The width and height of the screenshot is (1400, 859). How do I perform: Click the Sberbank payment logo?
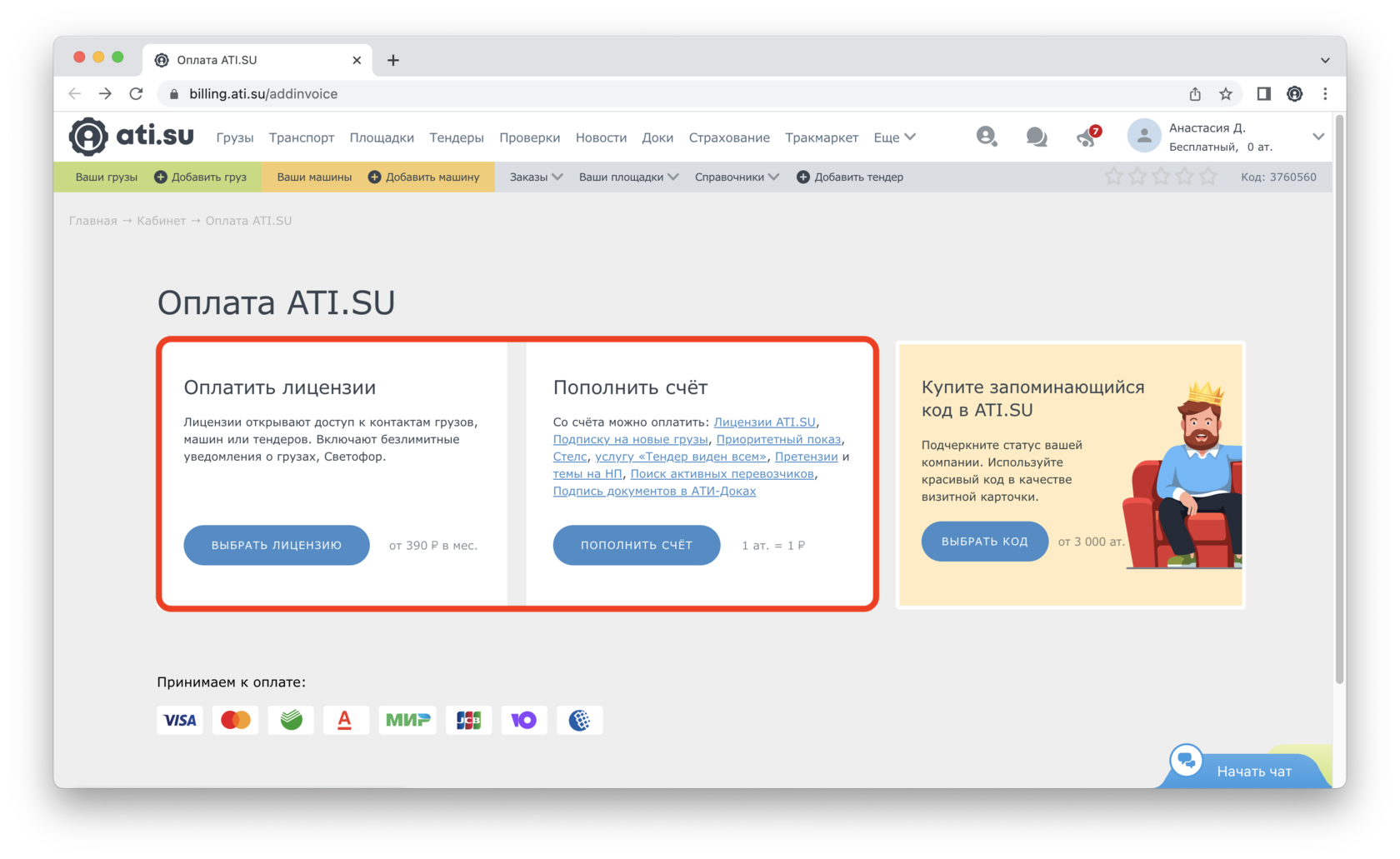coord(291,720)
